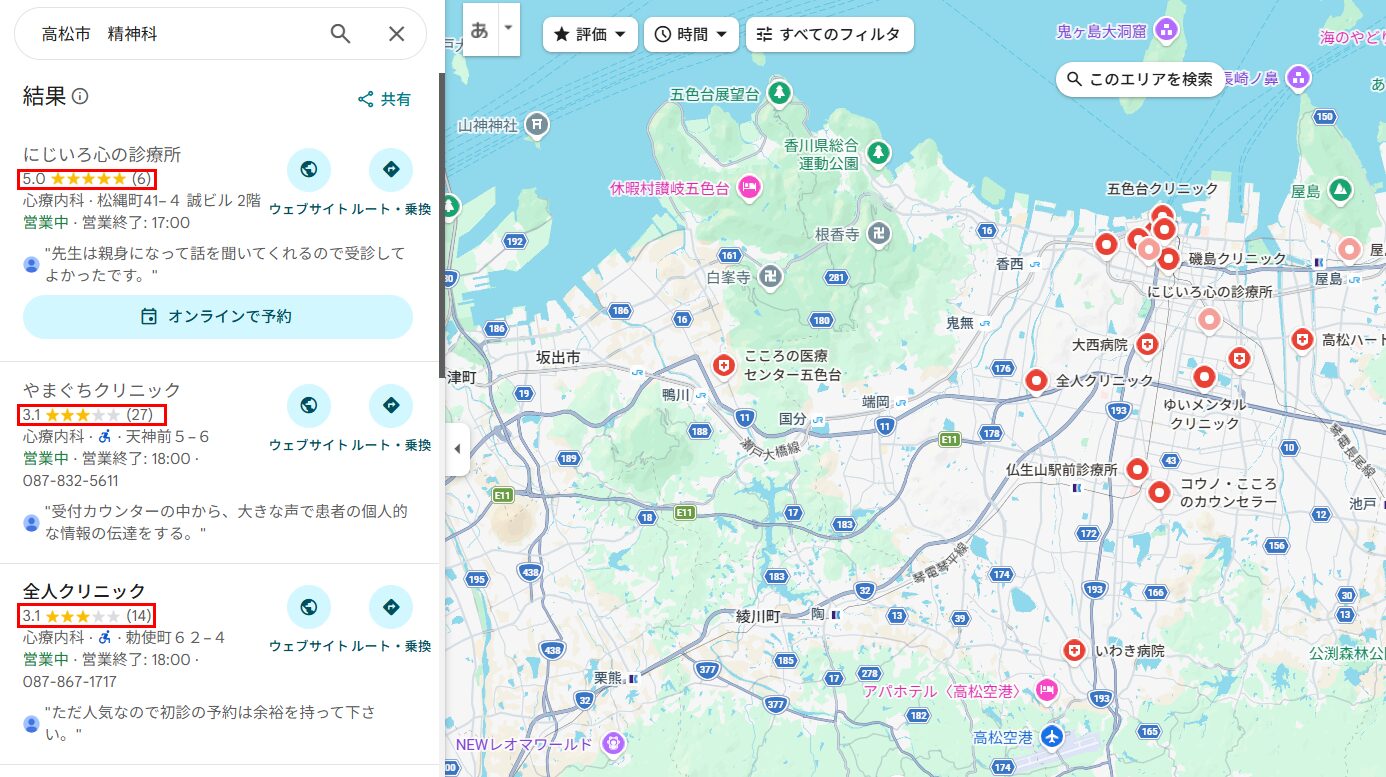
Task: Collapse the results sidebar with the arrow
Action: pos(457,450)
